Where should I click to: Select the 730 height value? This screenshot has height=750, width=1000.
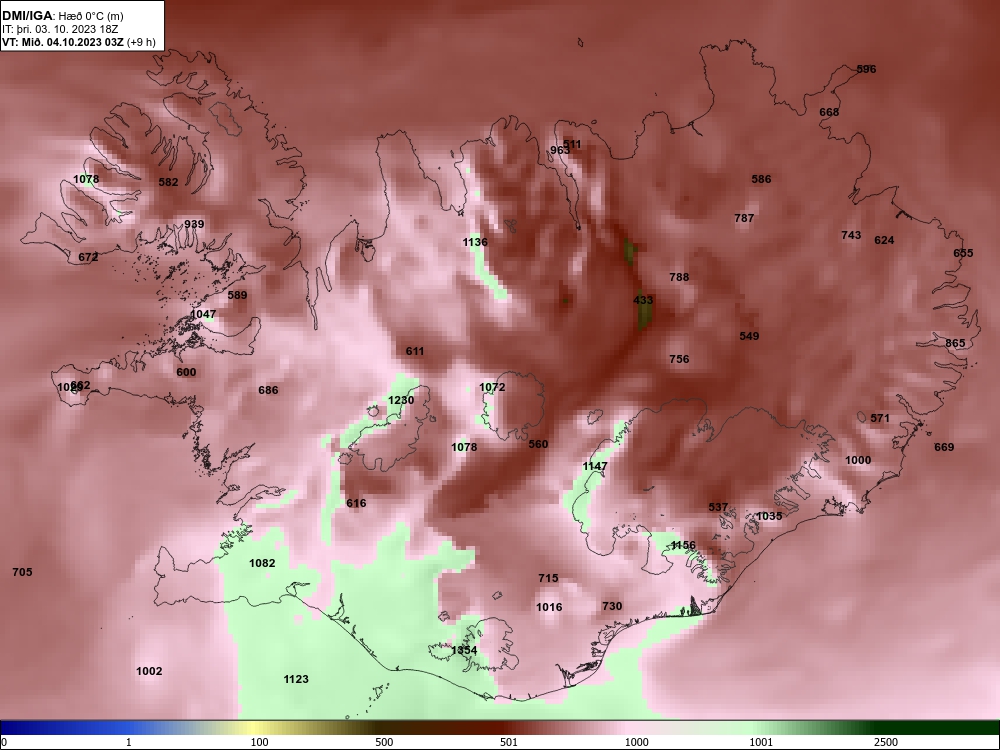click(x=612, y=607)
